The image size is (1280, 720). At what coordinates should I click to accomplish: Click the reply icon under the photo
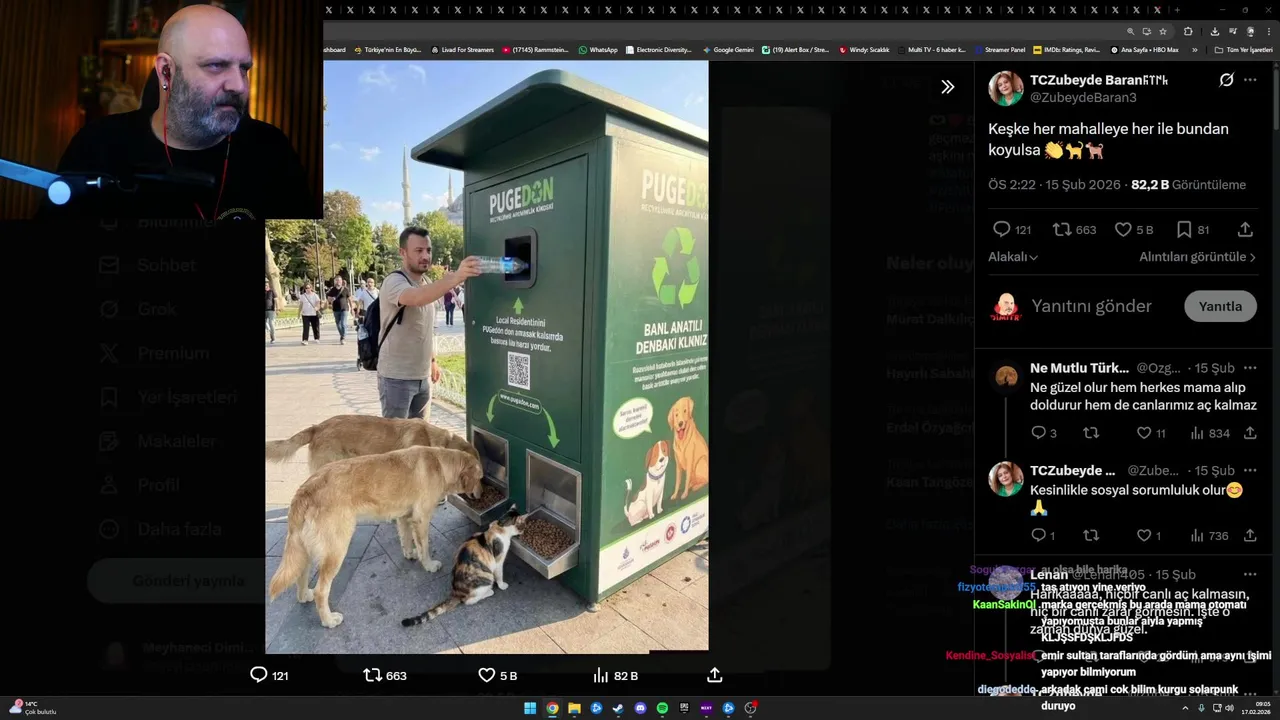pyautogui.click(x=258, y=675)
